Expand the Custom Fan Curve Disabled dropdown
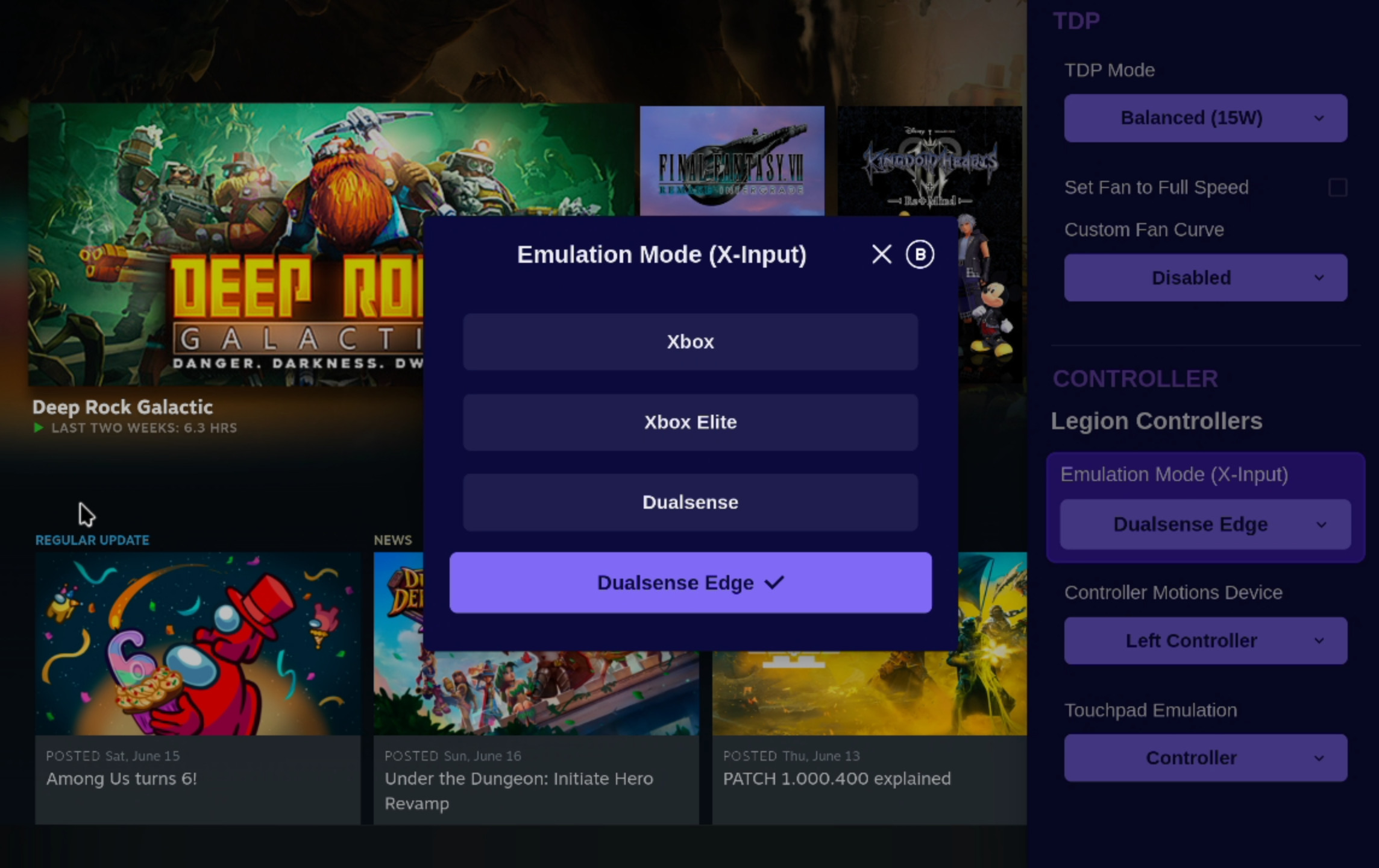The image size is (1379, 868). 1205,278
